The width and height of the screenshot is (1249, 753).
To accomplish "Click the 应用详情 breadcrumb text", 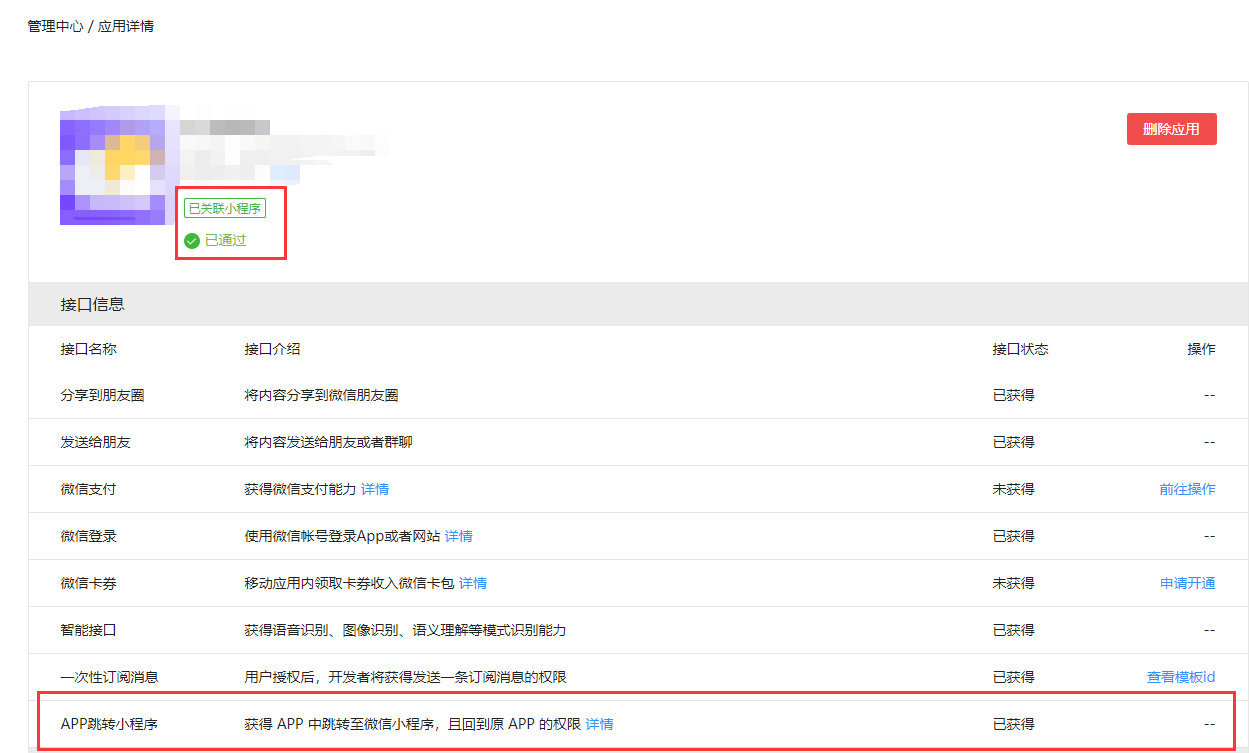I will [126, 26].
